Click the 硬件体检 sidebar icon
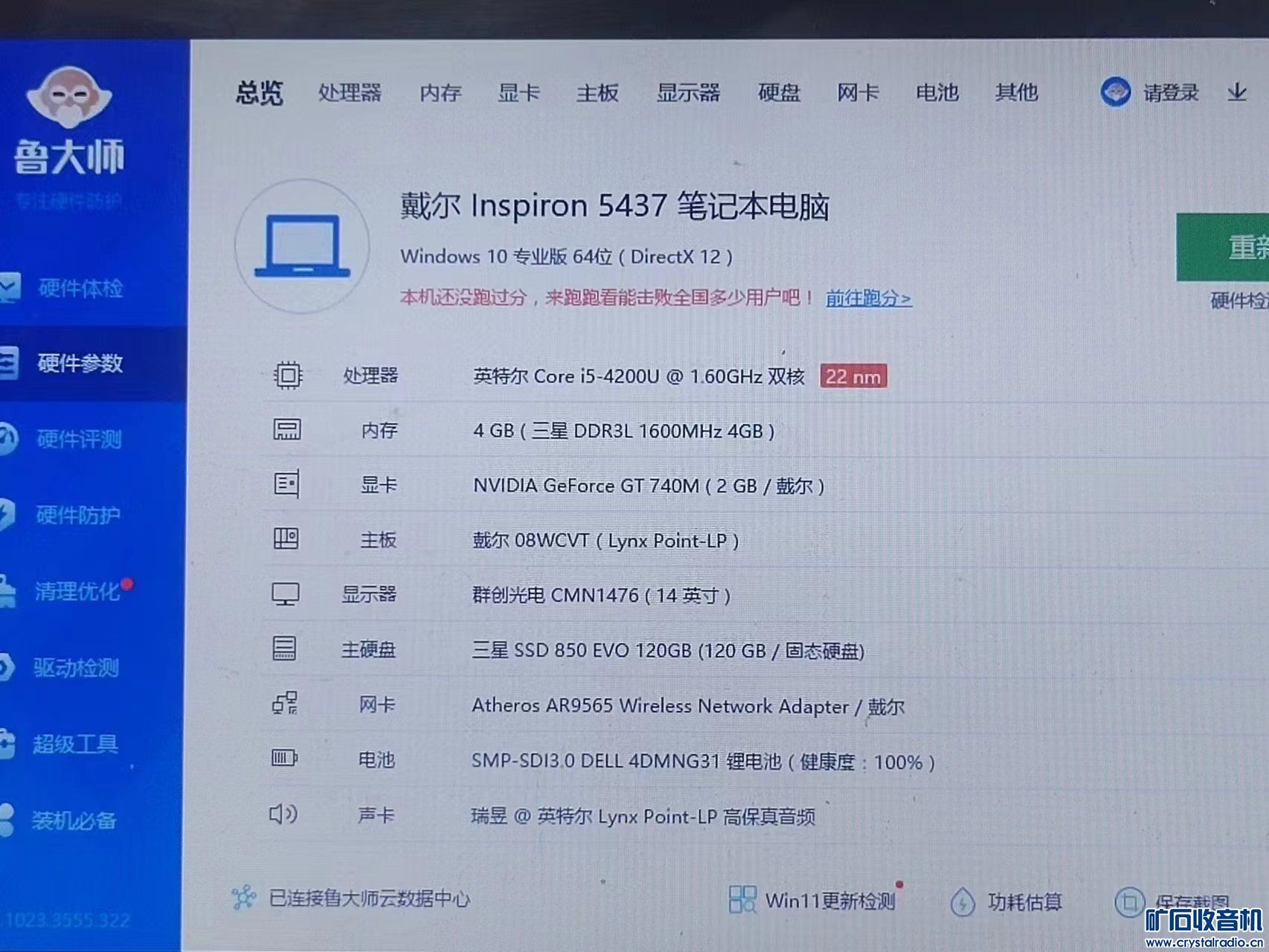 coord(10,288)
